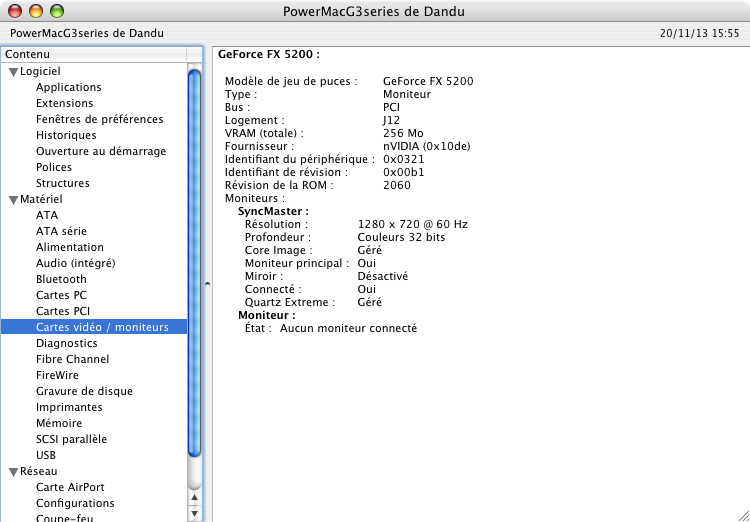Viewport: 750px width, 522px height.
Task: Collapse the Matériel disclosure triangle
Action: coord(13,200)
